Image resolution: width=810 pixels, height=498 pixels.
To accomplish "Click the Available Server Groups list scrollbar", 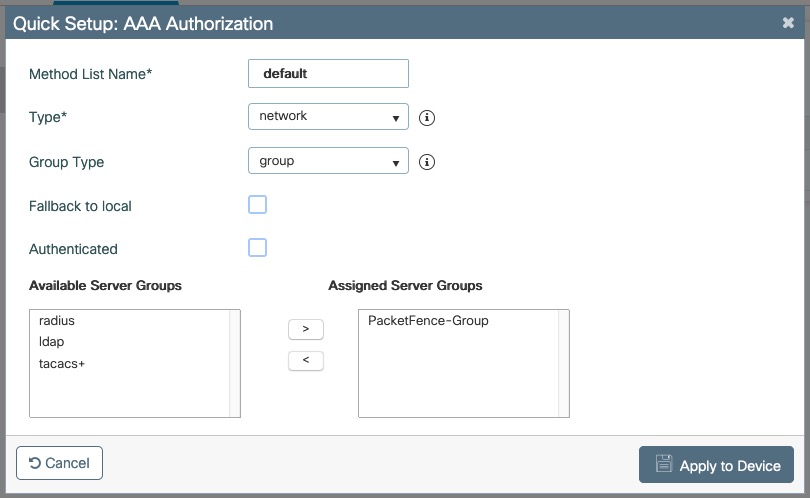I will 235,362.
